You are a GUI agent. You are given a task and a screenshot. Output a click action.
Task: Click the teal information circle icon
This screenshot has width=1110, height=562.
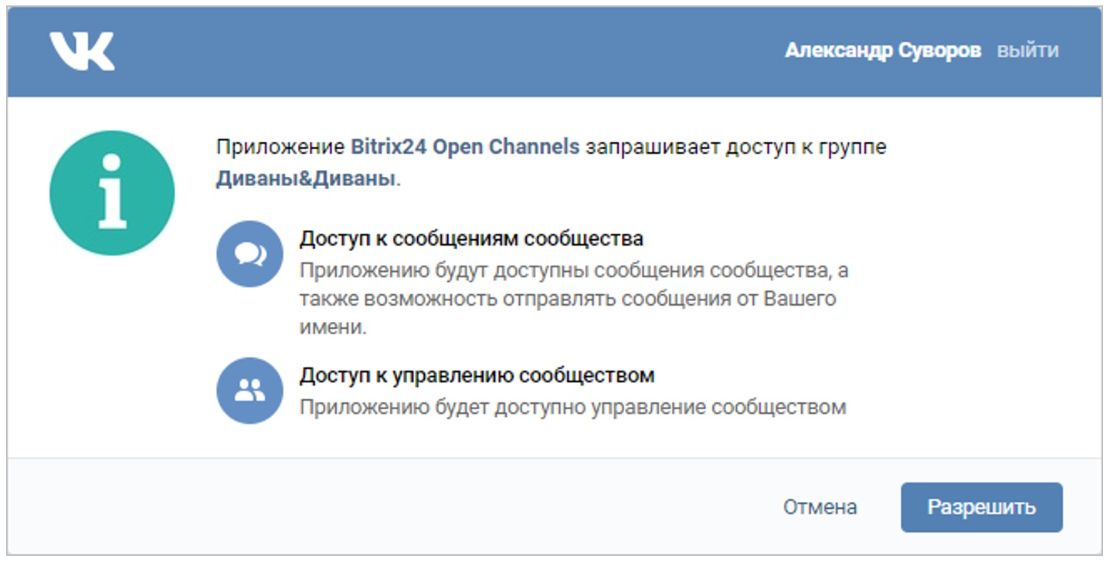(x=112, y=193)
